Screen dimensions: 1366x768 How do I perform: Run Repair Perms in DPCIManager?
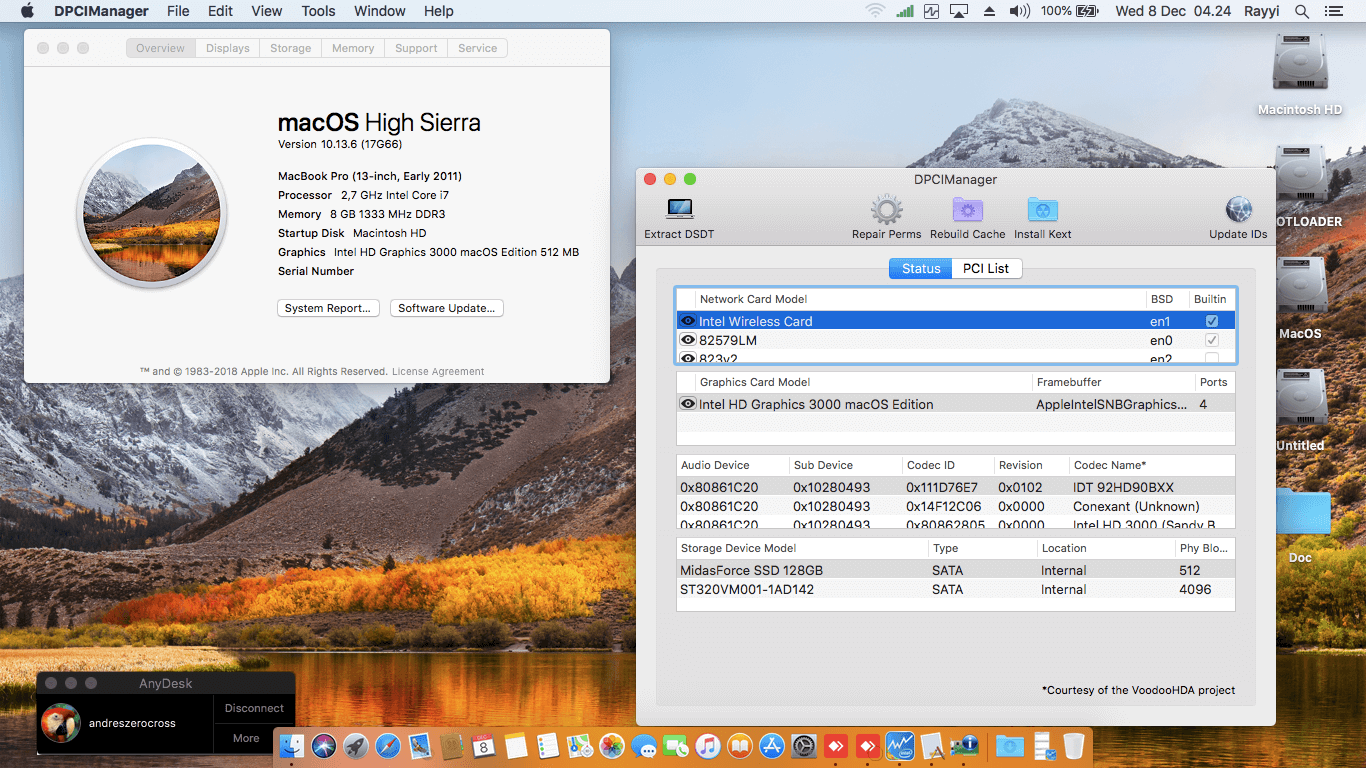pos(887,210)
